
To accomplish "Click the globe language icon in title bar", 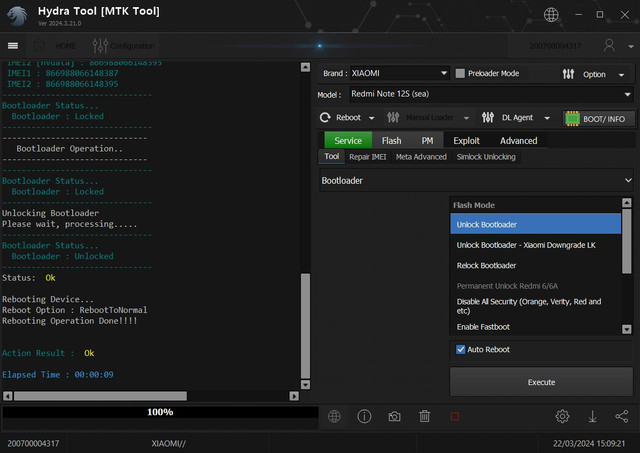I will pyautogui.click(x=551, y=15).
